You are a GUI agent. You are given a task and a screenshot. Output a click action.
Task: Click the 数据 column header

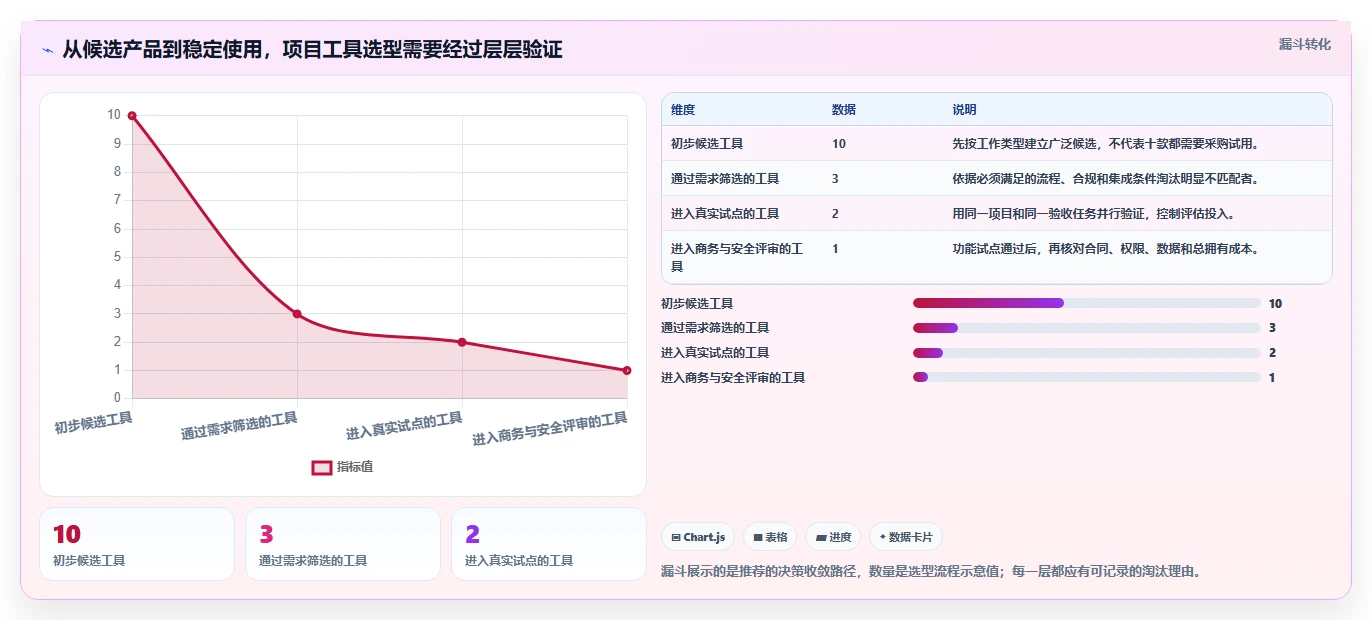[x=844, y=110]
